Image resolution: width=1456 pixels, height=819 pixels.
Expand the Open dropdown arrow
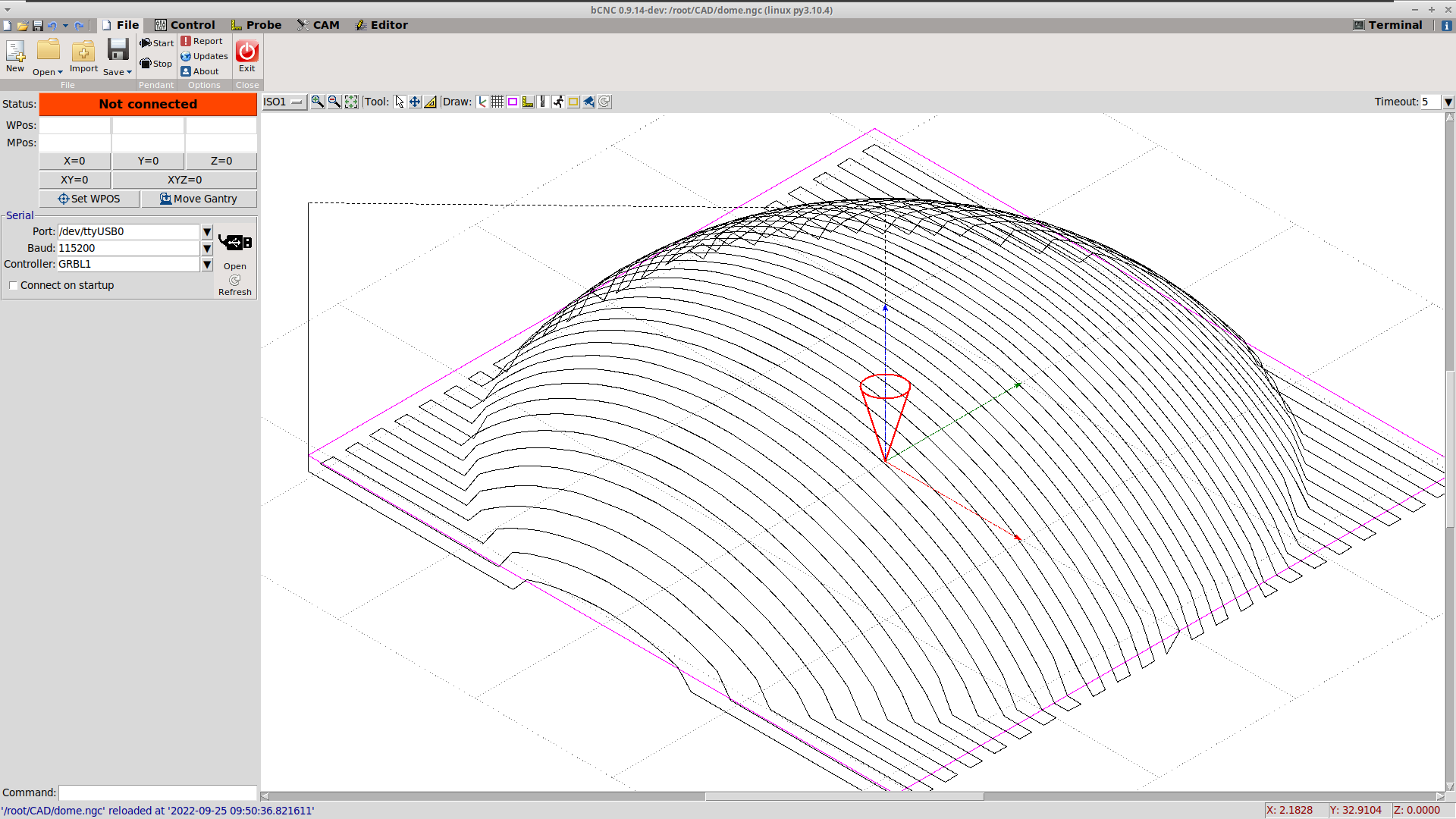click(60, 72)
